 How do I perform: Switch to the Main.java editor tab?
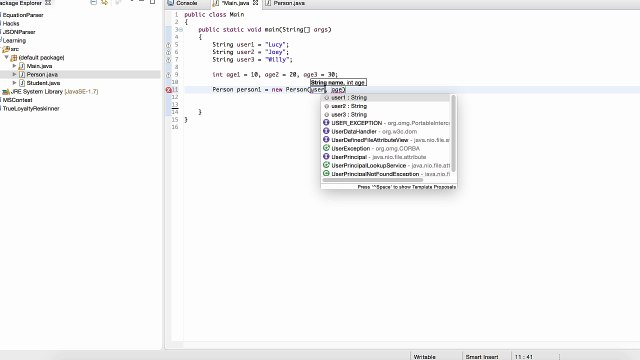click(235, 3)
